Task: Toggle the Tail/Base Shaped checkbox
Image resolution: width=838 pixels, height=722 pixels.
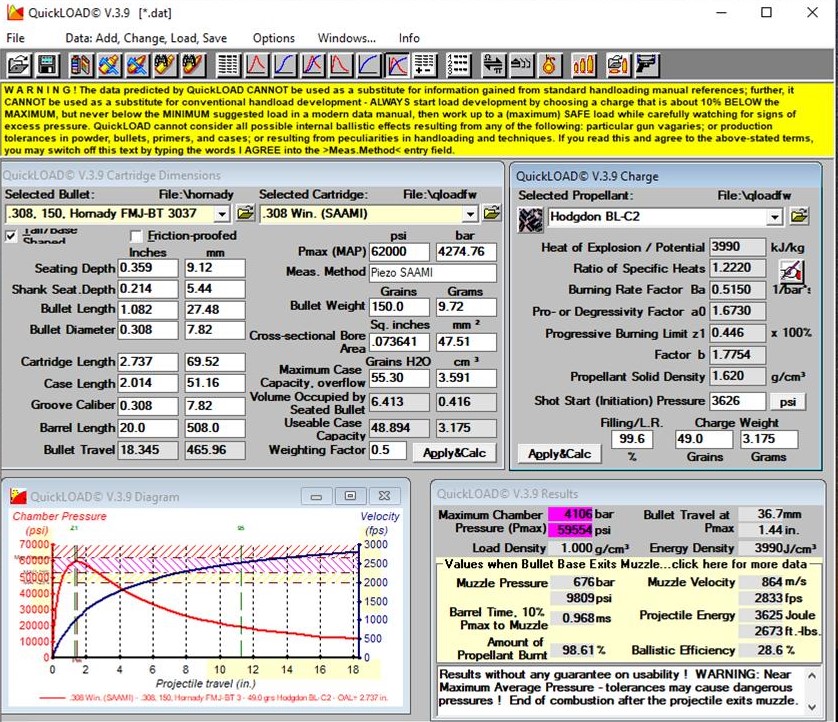Action: 12,236
